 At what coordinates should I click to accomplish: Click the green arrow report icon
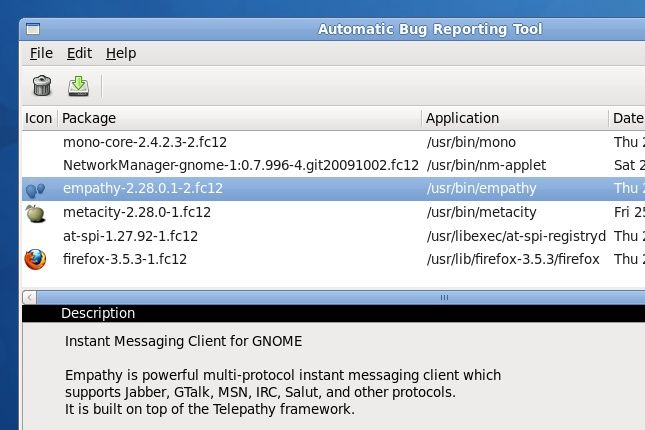(78, 86)
